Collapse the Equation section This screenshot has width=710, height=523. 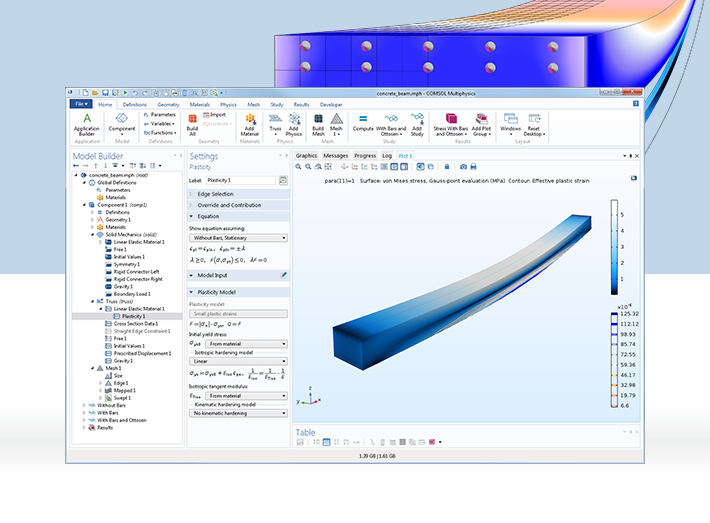click(x=238, y=216)
